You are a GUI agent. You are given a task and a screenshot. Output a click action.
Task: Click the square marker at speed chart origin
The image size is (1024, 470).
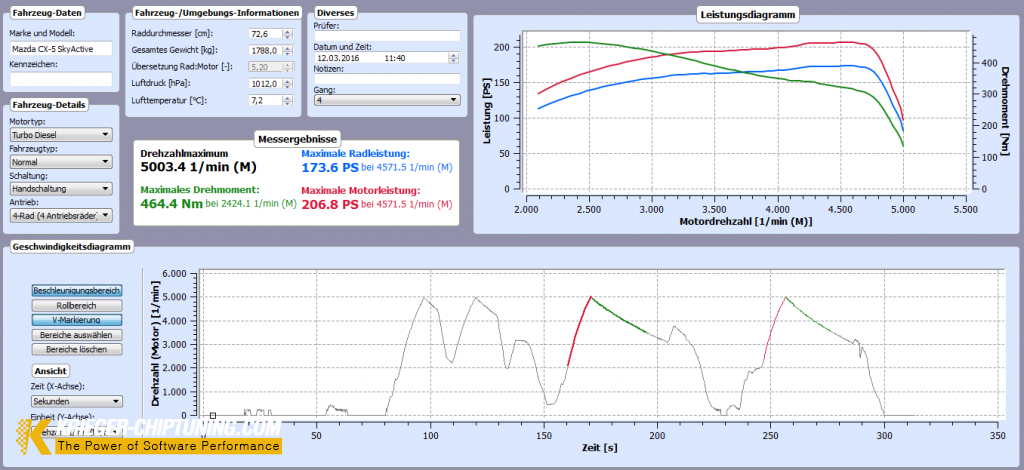[213, 415]
